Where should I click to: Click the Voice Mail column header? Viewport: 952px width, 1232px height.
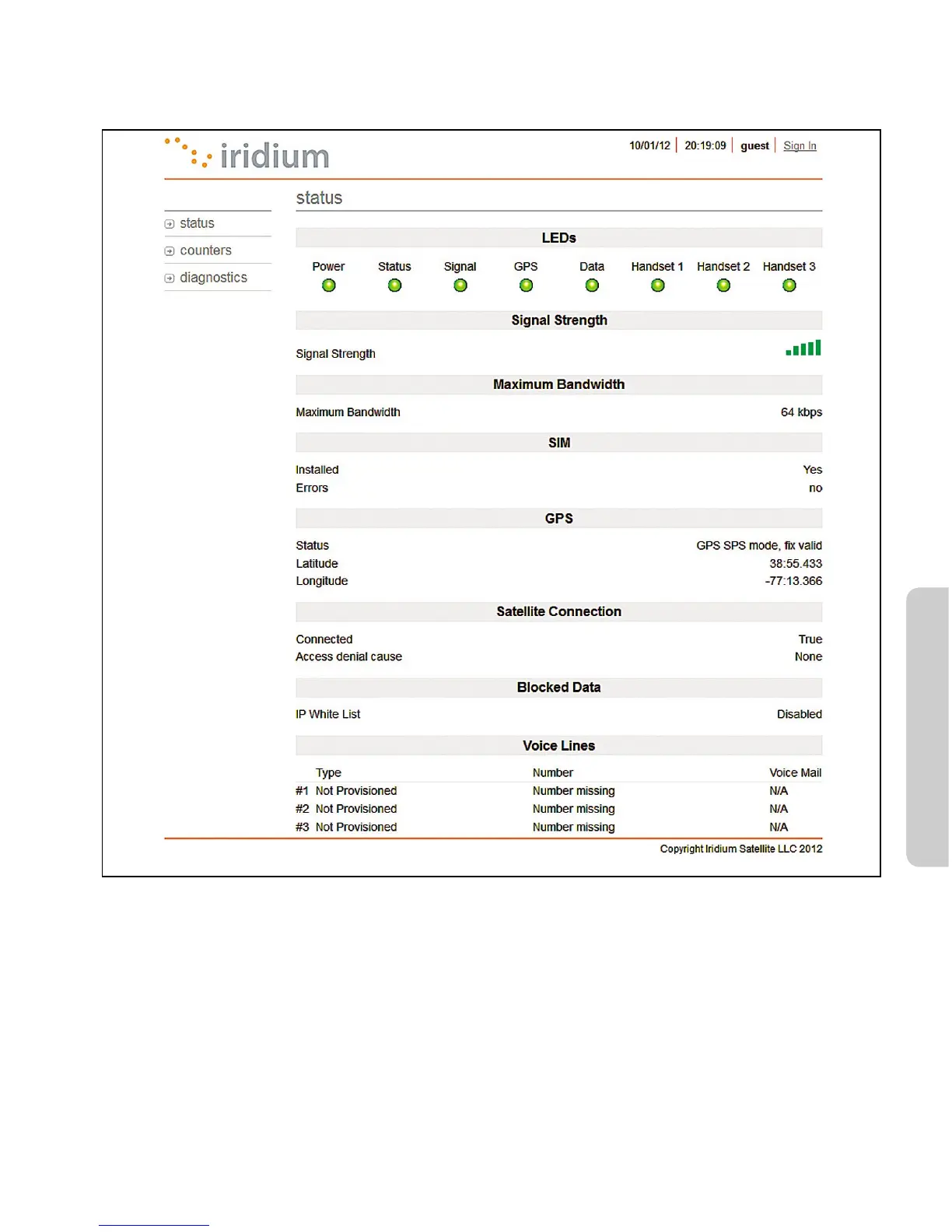tap(796, 773)
